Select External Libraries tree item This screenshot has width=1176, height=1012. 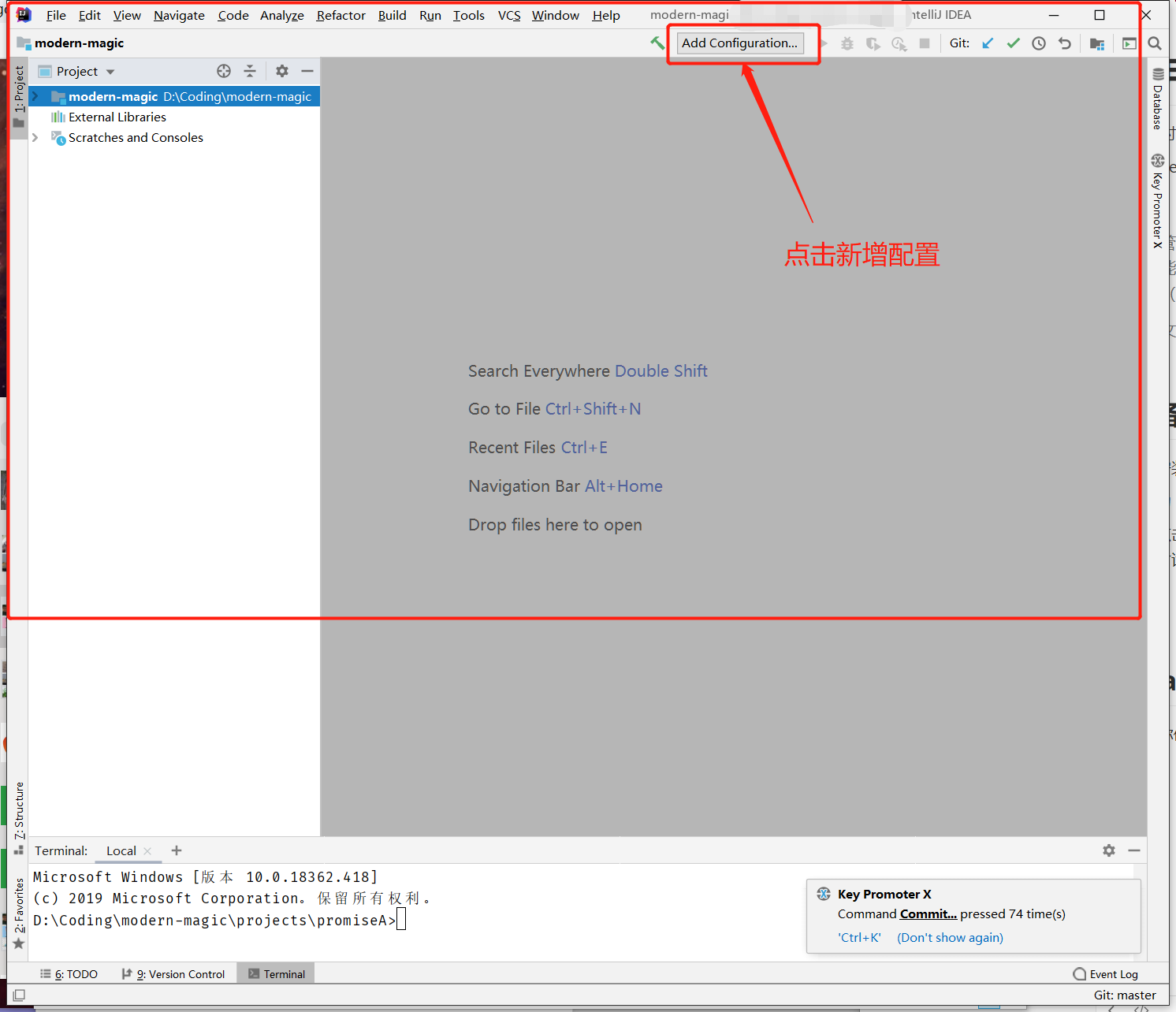coord(117,117)
